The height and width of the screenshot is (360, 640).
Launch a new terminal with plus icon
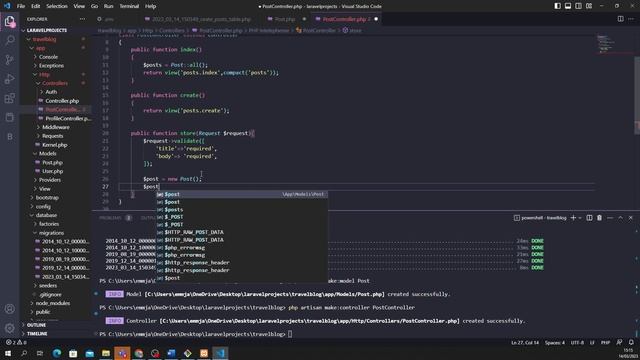tap(573, 218)
